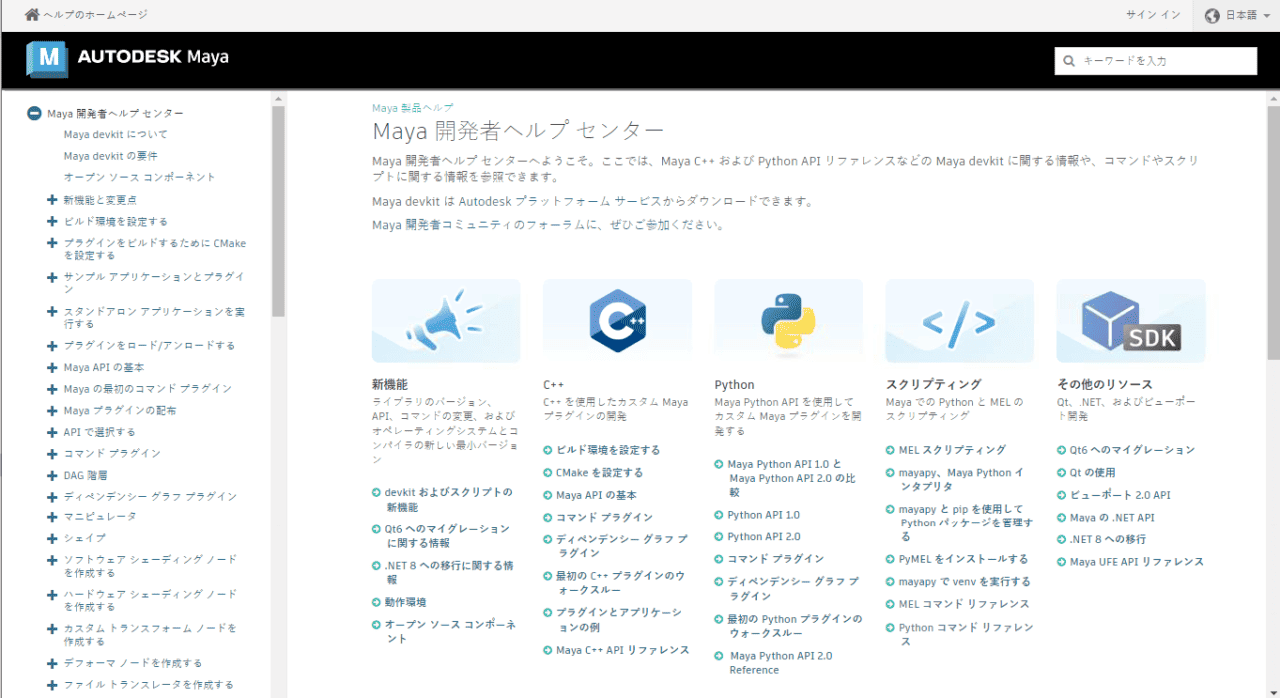Viewport: 1280px width, 698px height.
Task: Click the sidebar vertical scrollbar thumb
Action: pyautogui.click(x=278, y=210)
